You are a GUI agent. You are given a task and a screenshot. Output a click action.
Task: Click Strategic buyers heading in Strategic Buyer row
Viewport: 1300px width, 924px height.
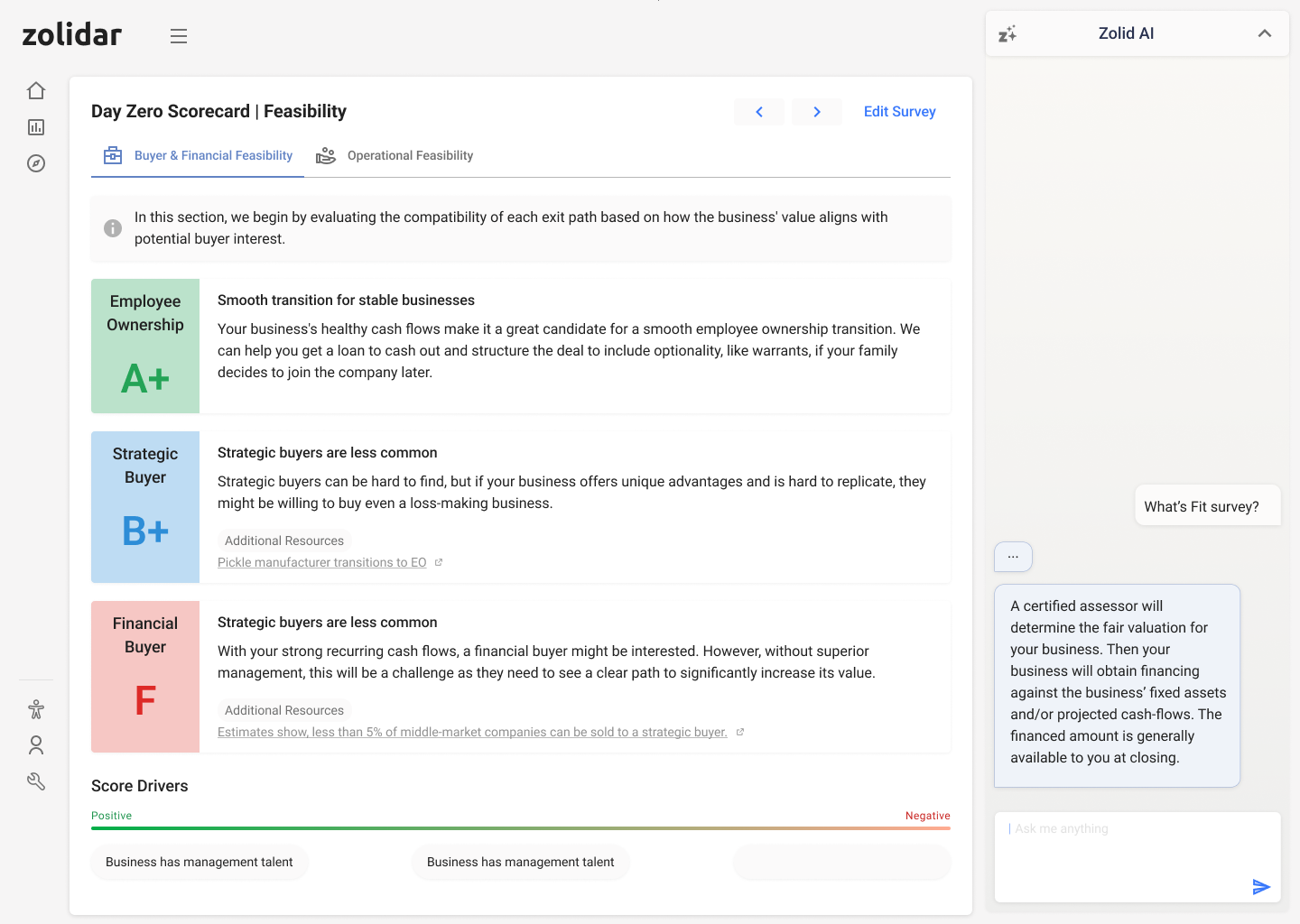click(x=327, y=453)
